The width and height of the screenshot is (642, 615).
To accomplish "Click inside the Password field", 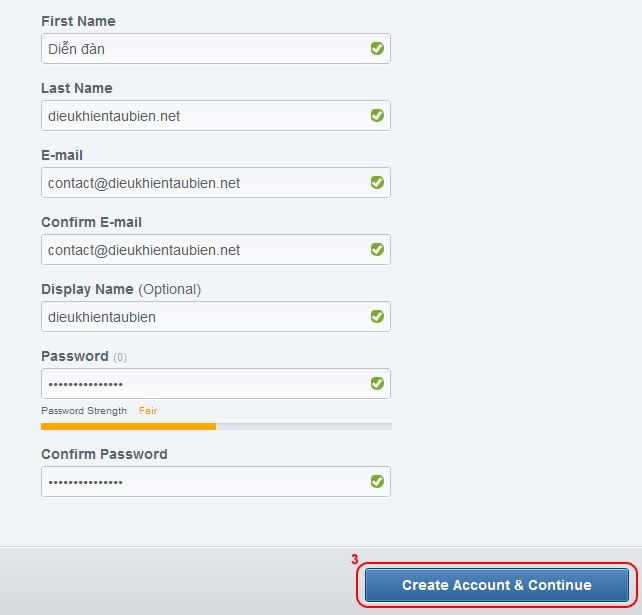I will tap(216, 384).
